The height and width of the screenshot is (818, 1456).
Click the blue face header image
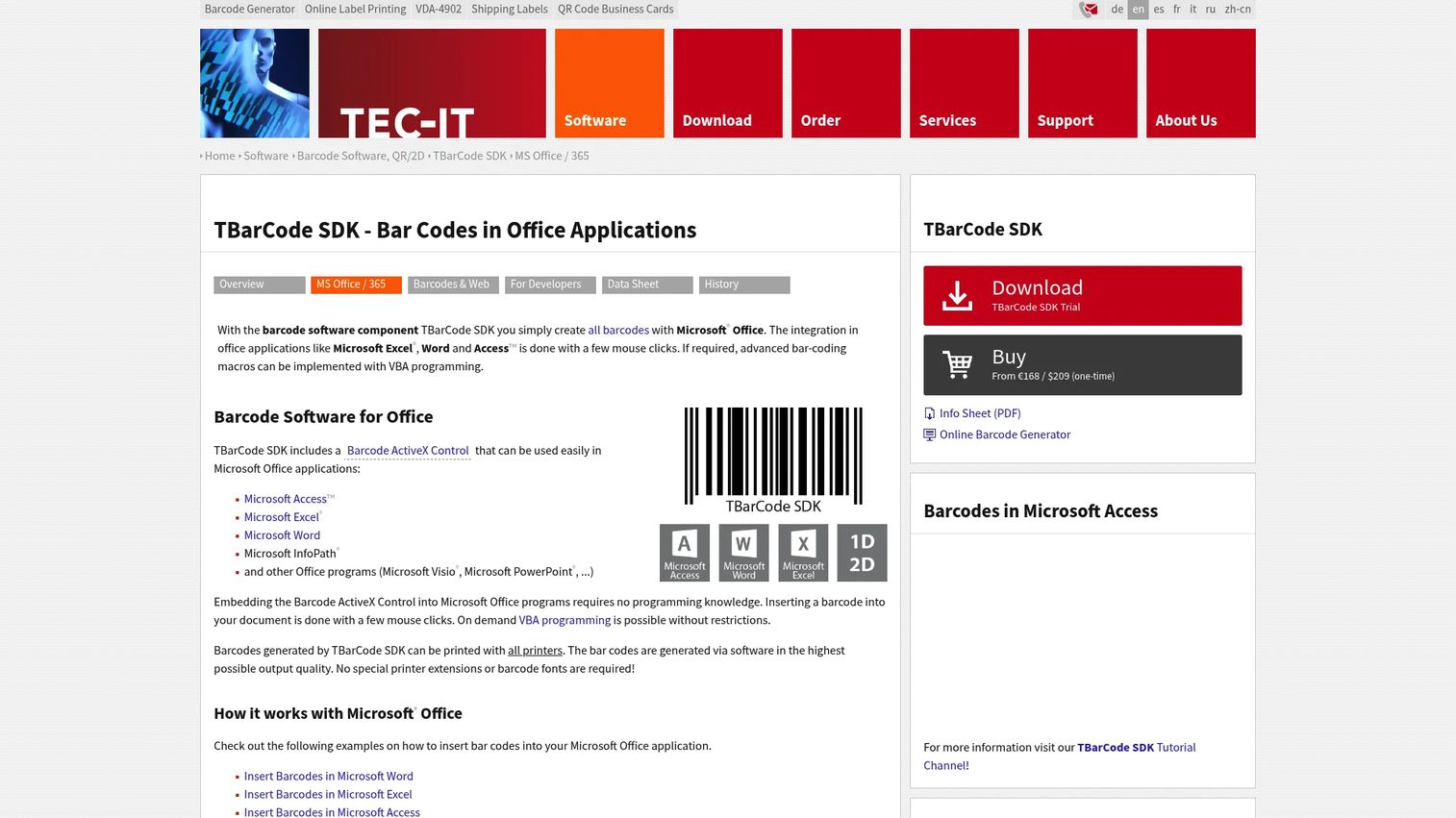pos(255,84)
